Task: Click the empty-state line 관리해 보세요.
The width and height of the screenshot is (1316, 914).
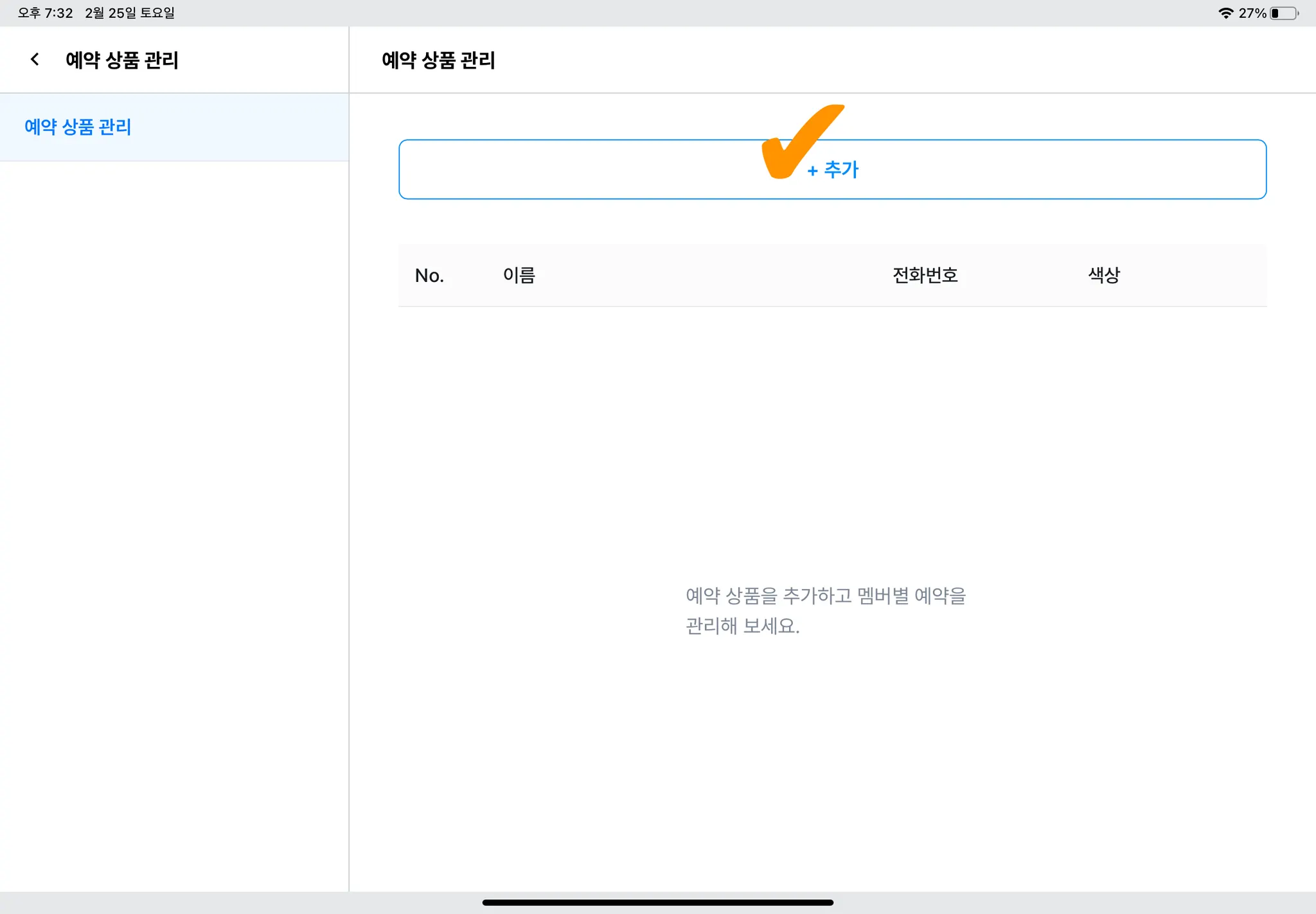Action: (x=742, y=626)
